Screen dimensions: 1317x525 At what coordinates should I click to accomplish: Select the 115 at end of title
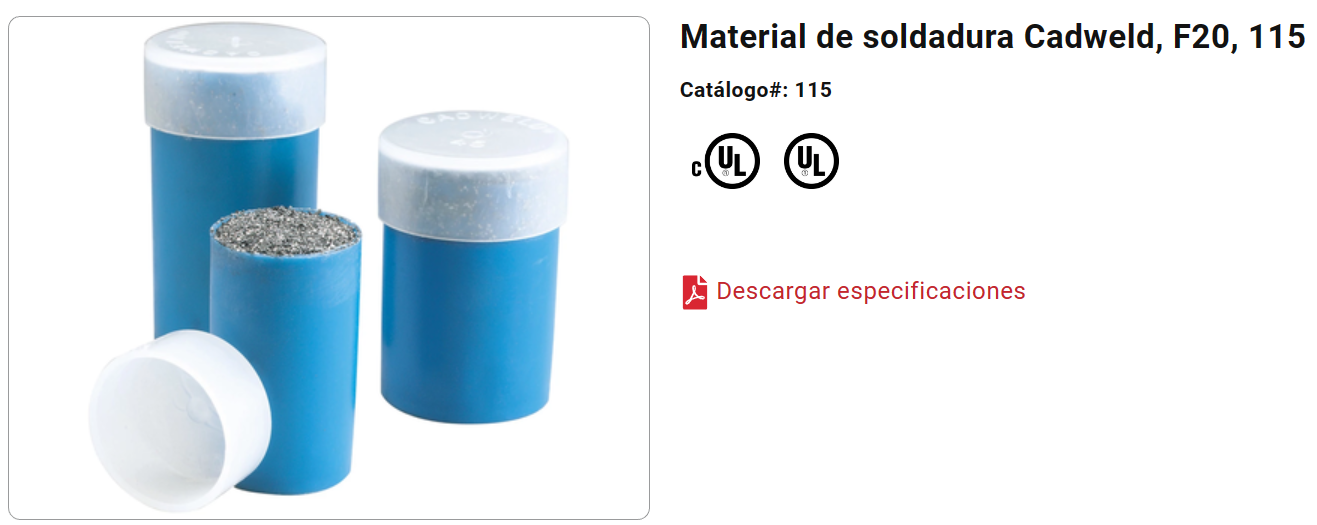pyautogui.click(x=1277, y=38)
